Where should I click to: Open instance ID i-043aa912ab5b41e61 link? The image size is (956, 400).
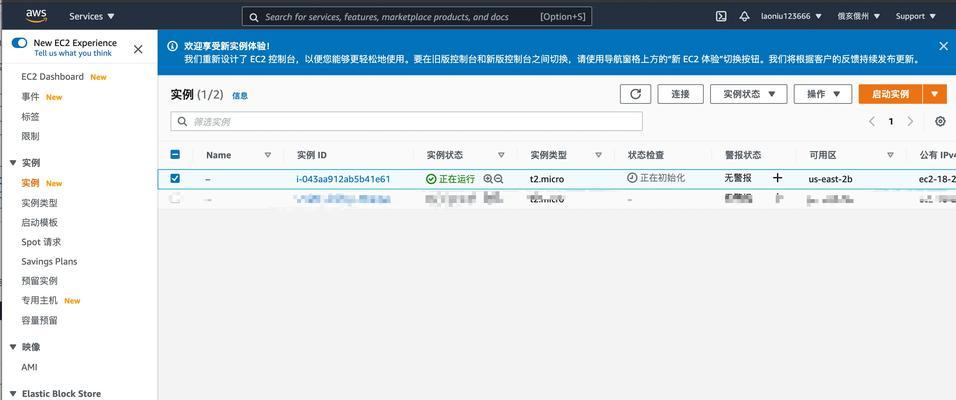pos(343,179)
